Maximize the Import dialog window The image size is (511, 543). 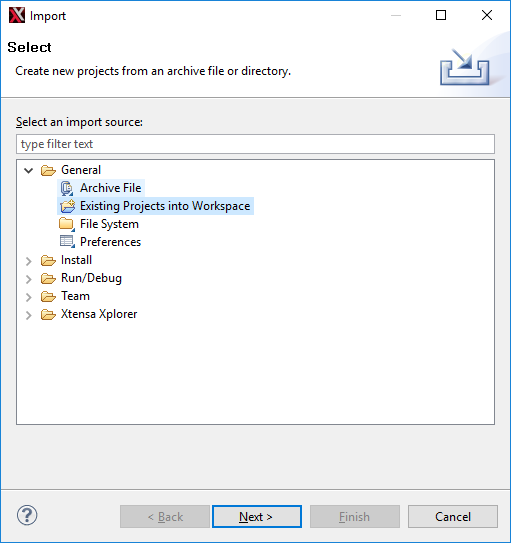(x=441, y=15)
